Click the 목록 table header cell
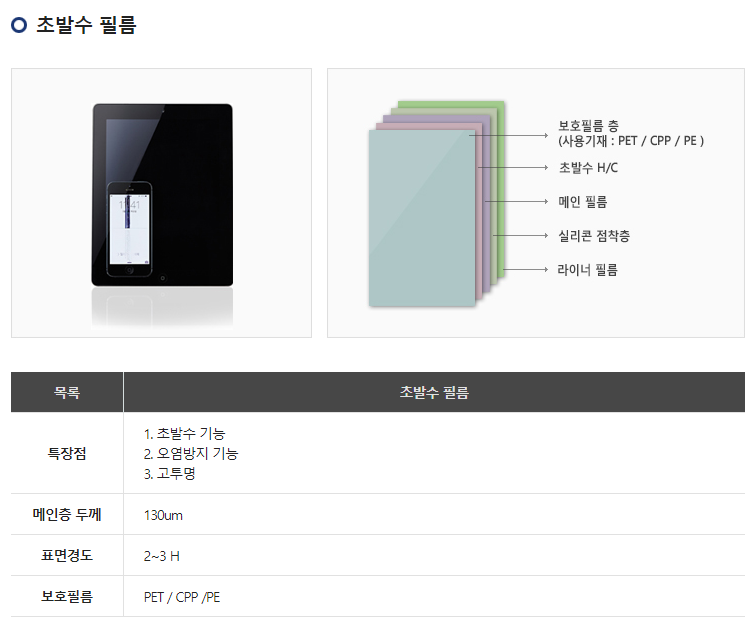The image size is (756, 629). (67, 392)
